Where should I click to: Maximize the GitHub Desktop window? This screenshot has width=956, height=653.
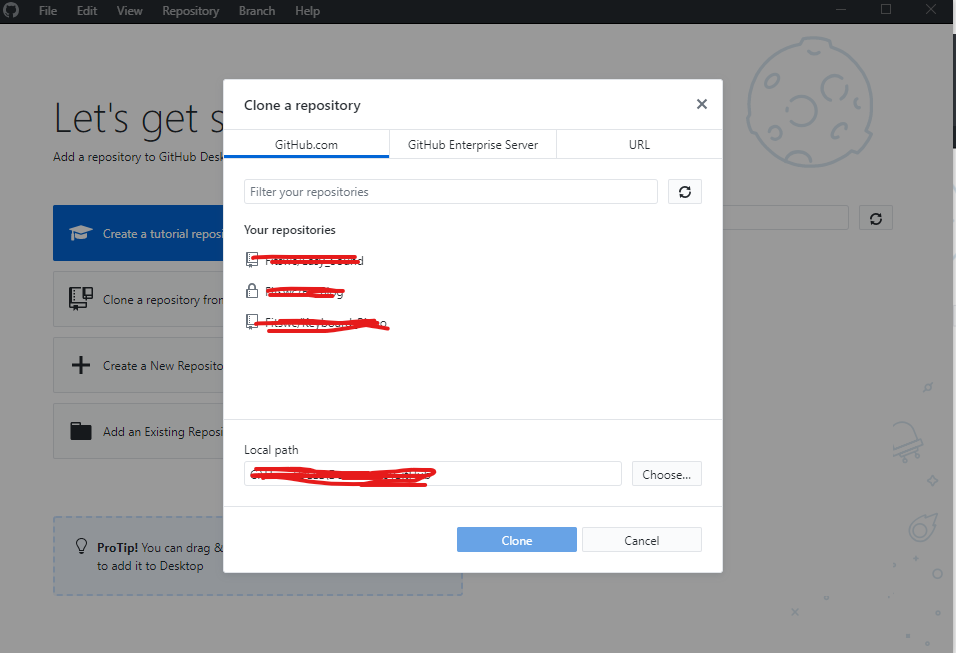[x=886, y=9]
